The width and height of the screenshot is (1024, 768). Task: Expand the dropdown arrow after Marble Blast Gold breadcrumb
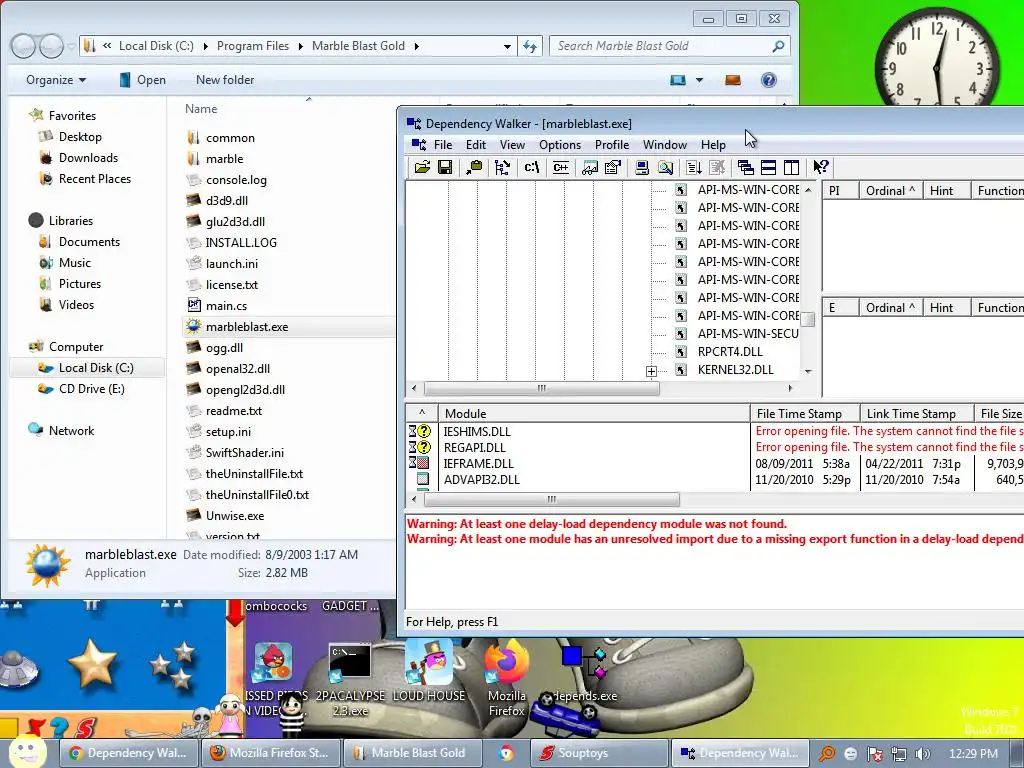417,46
